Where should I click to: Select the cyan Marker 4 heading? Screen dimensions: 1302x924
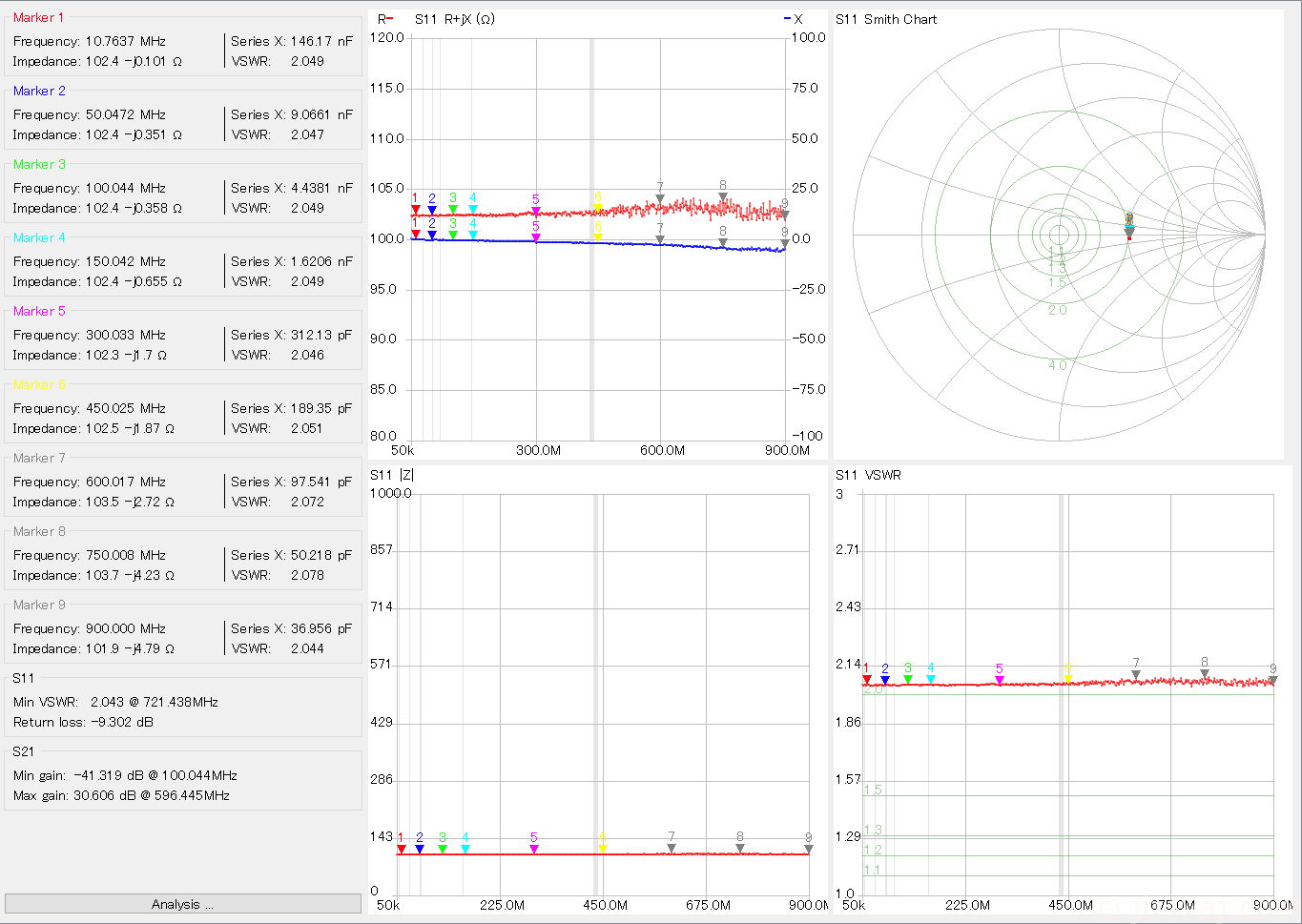[x=39, y=237]
